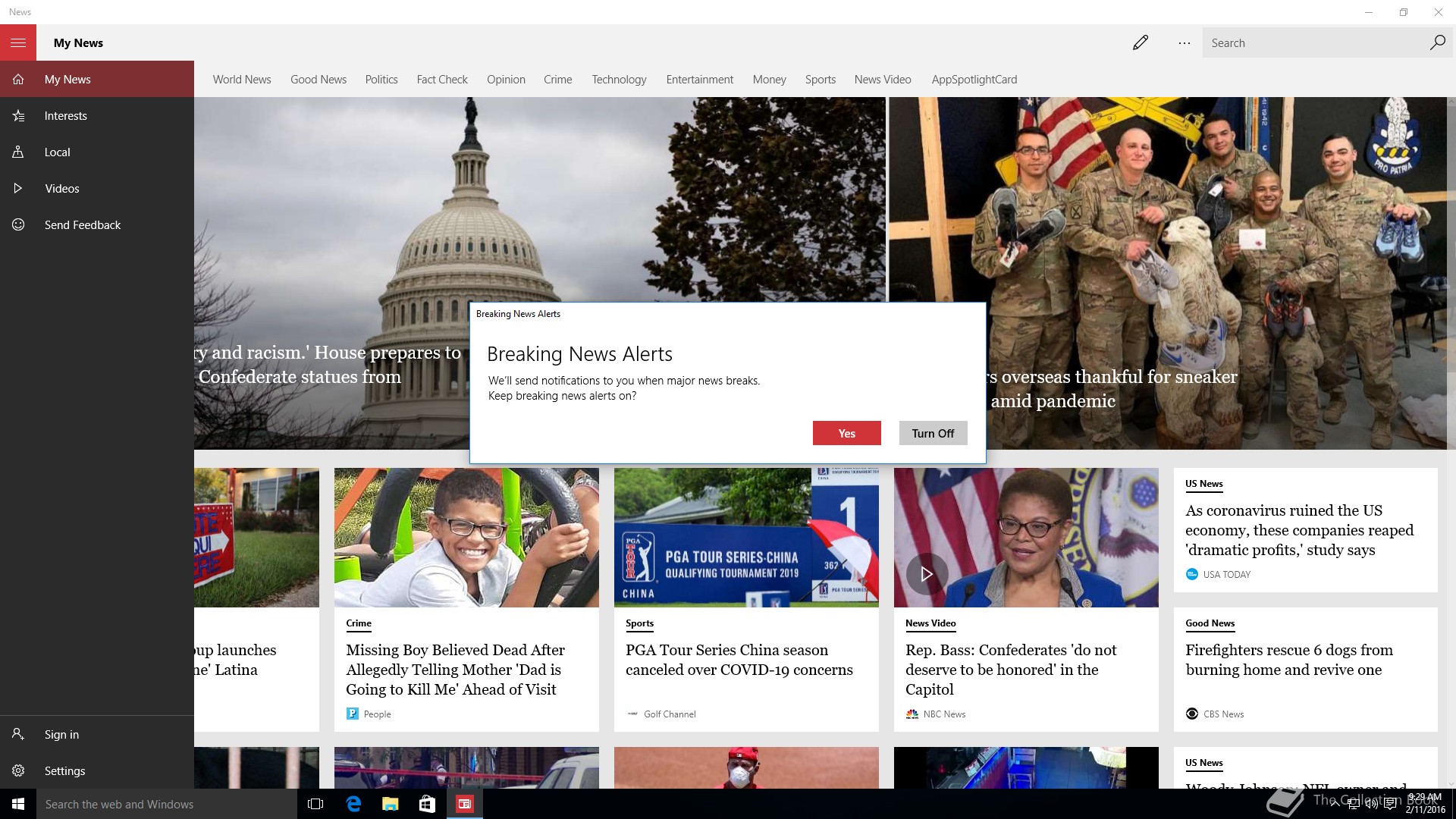Open the Local sidebar item
Screen dimensions: 1456x819
[97, 152]
